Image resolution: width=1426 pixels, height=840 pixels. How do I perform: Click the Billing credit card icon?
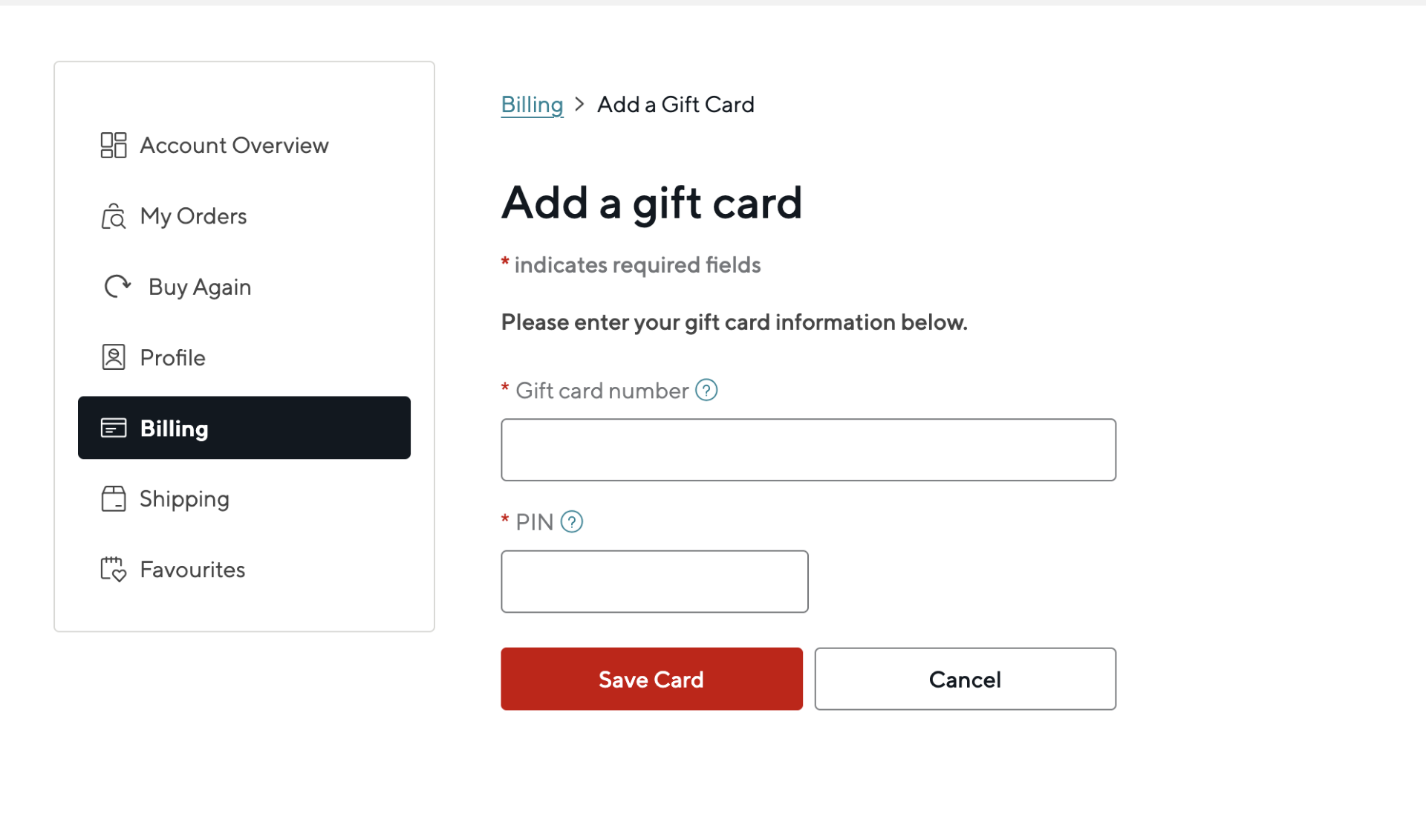point(114,428)
